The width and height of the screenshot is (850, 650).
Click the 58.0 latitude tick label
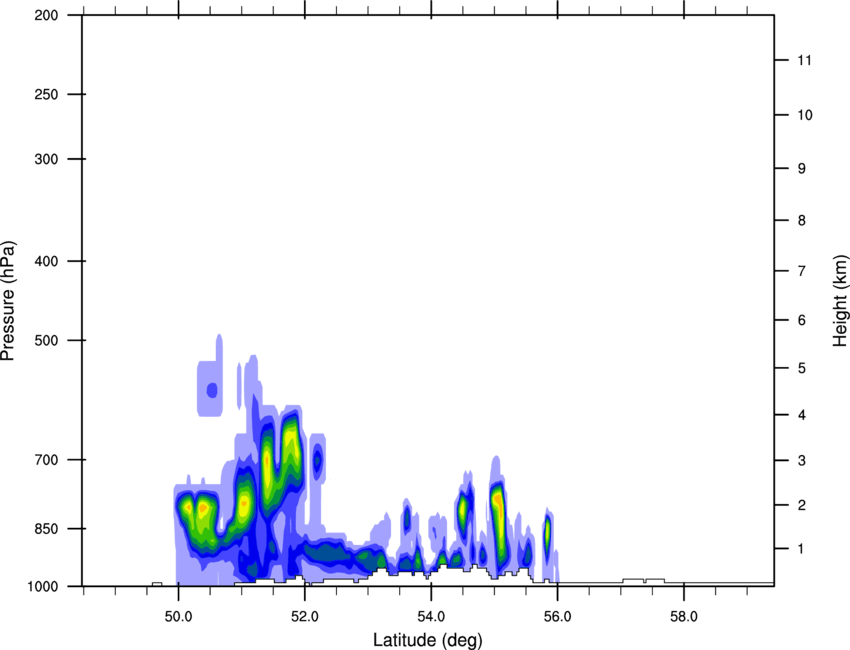pos(684,617)
